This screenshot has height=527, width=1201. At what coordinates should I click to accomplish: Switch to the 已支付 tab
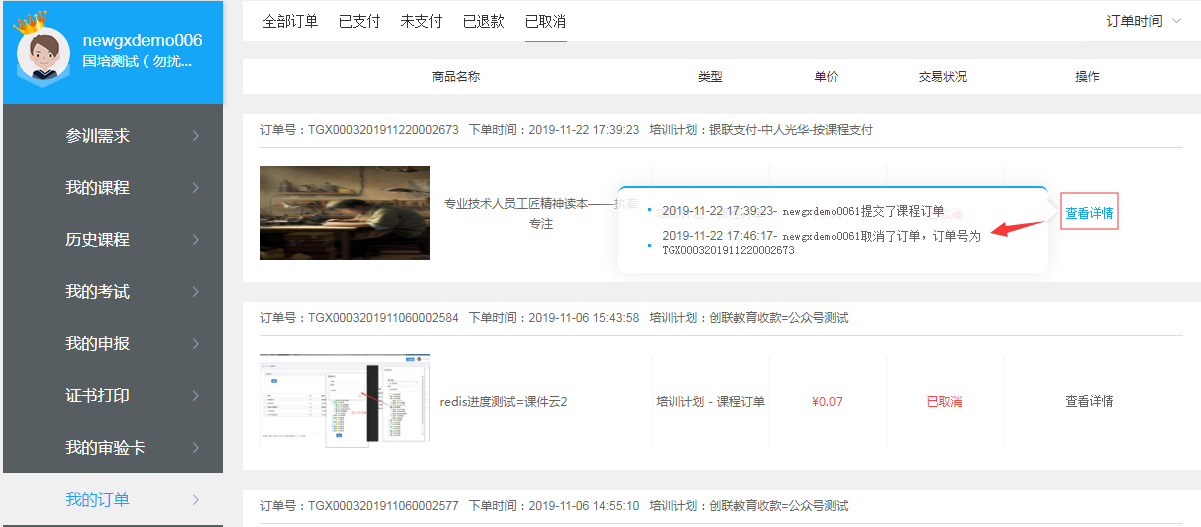point(359,21)
